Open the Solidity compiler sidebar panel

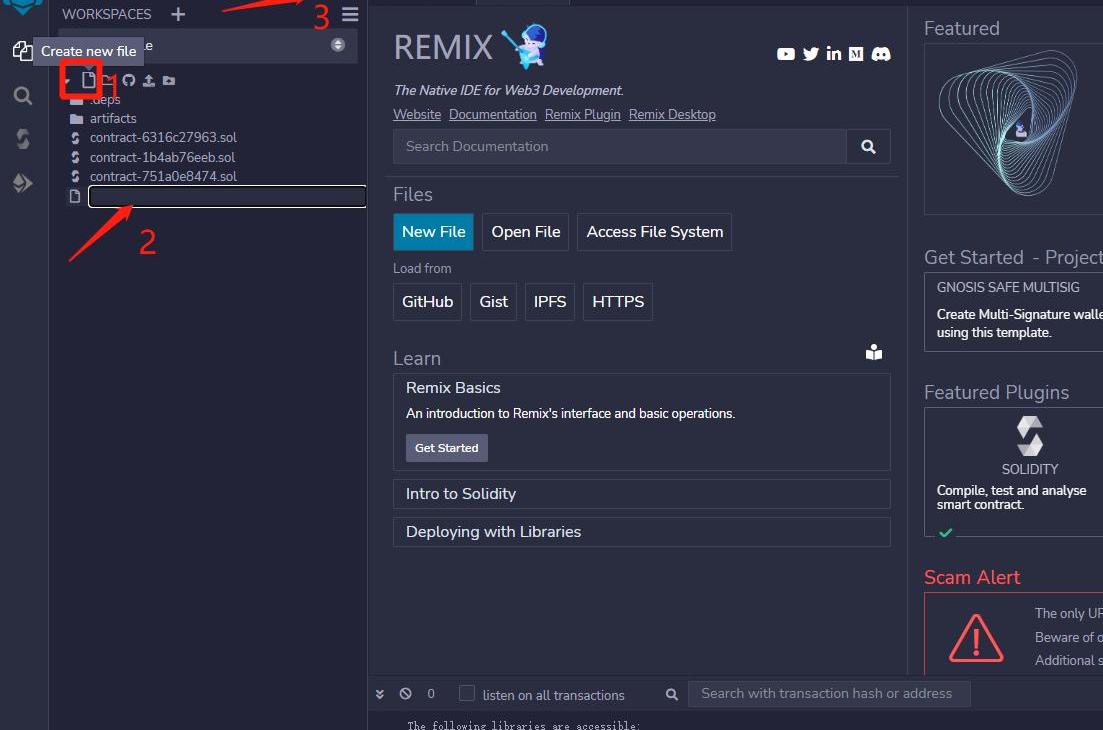(23, 139)
